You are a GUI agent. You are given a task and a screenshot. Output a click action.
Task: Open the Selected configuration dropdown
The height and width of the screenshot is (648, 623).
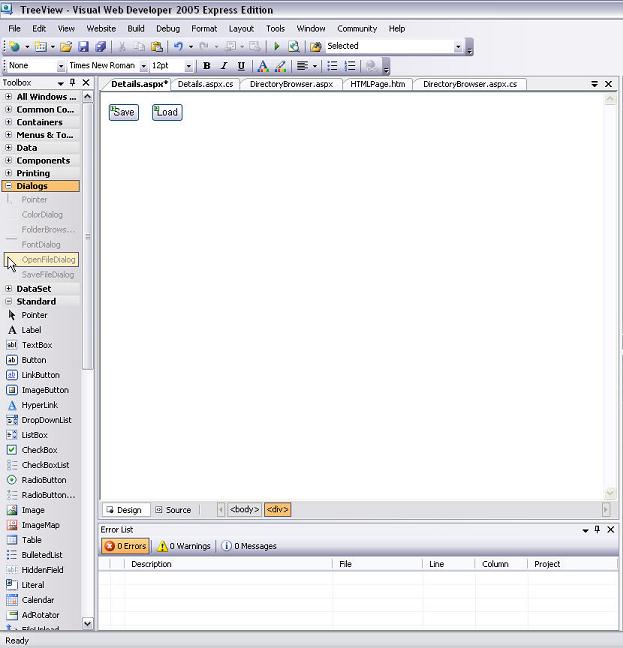click(458, 47)
